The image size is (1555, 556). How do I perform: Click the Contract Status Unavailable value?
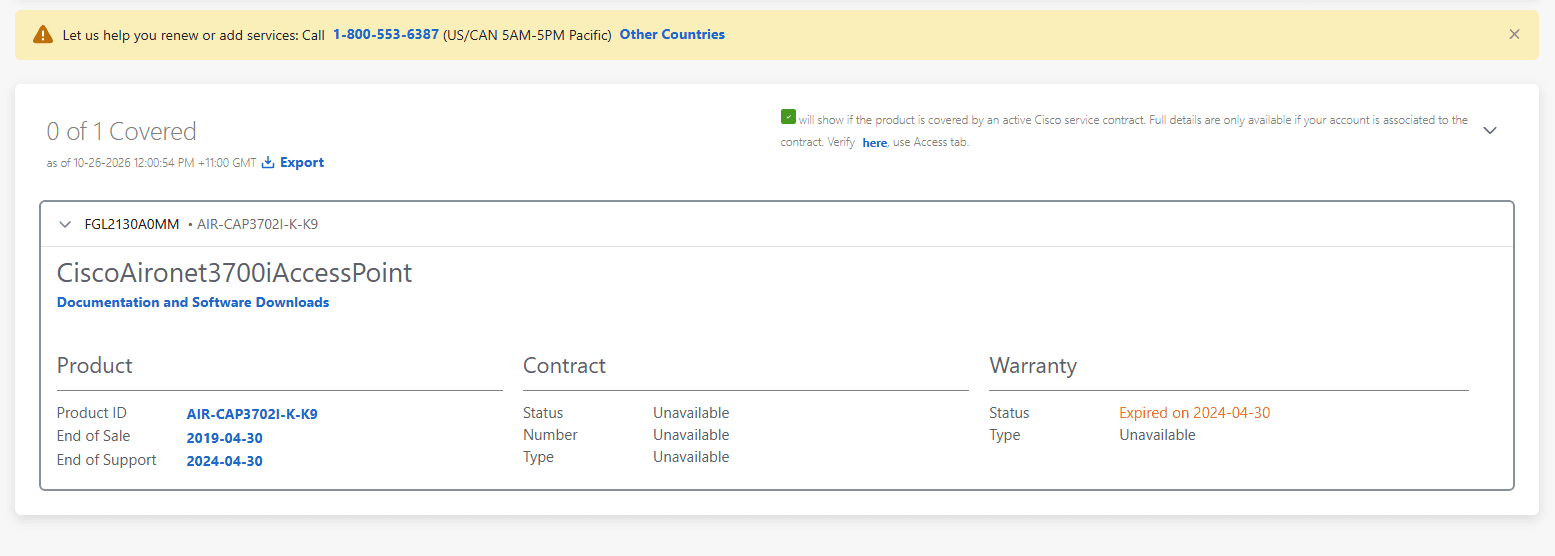point(691,413)
